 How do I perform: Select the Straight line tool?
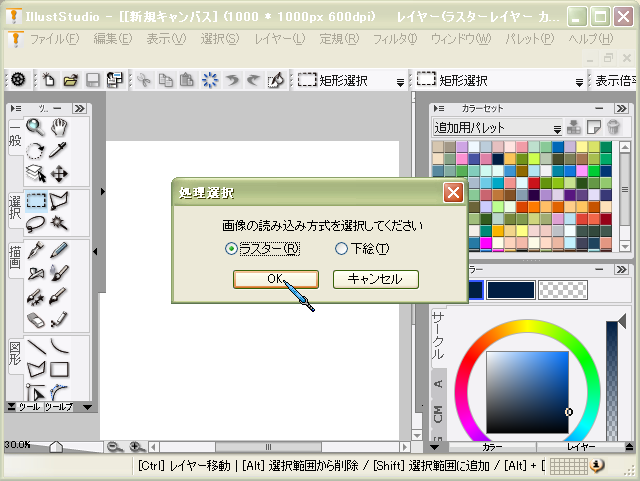[36, 347]
